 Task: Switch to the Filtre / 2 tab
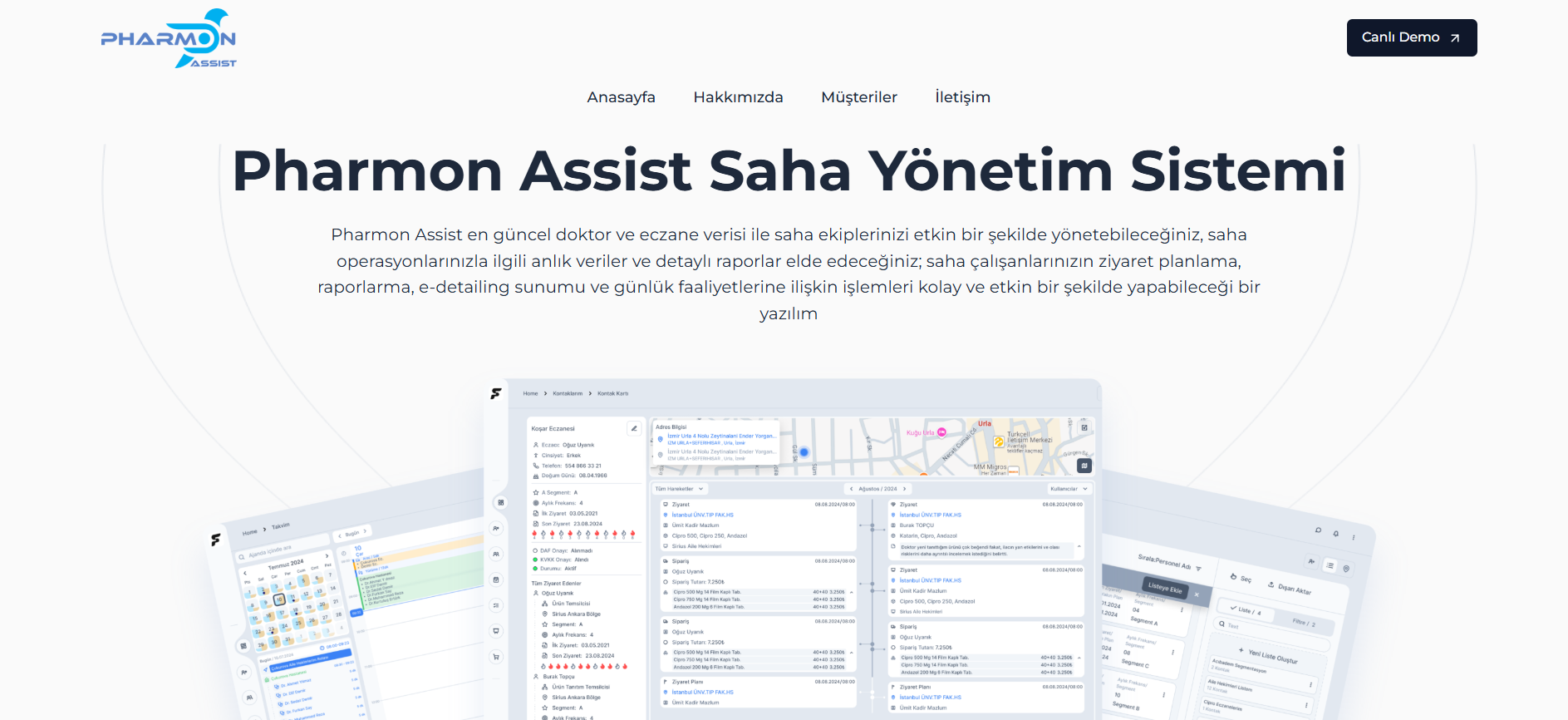point(1304,622)
